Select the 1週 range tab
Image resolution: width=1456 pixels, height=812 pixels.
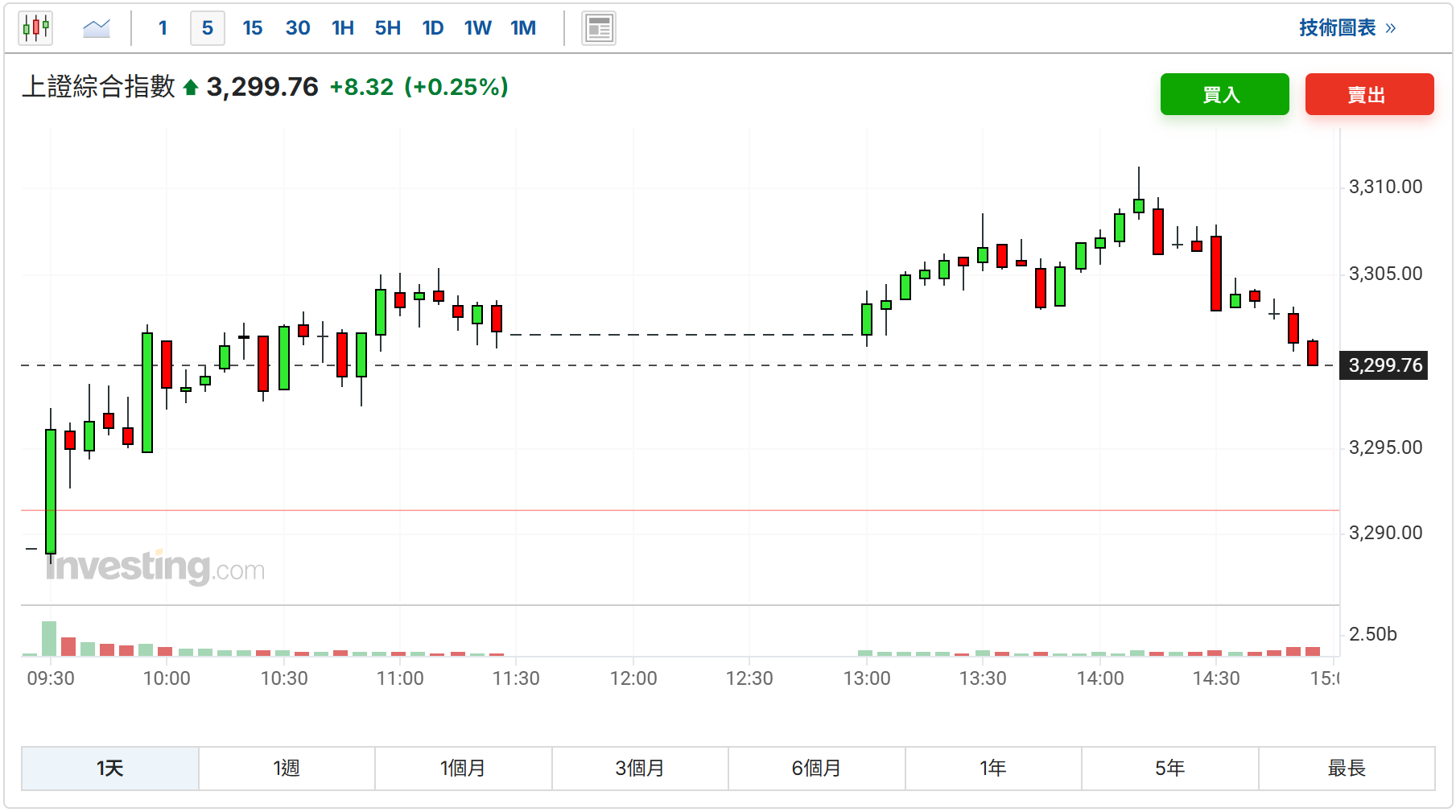point(287,769)
